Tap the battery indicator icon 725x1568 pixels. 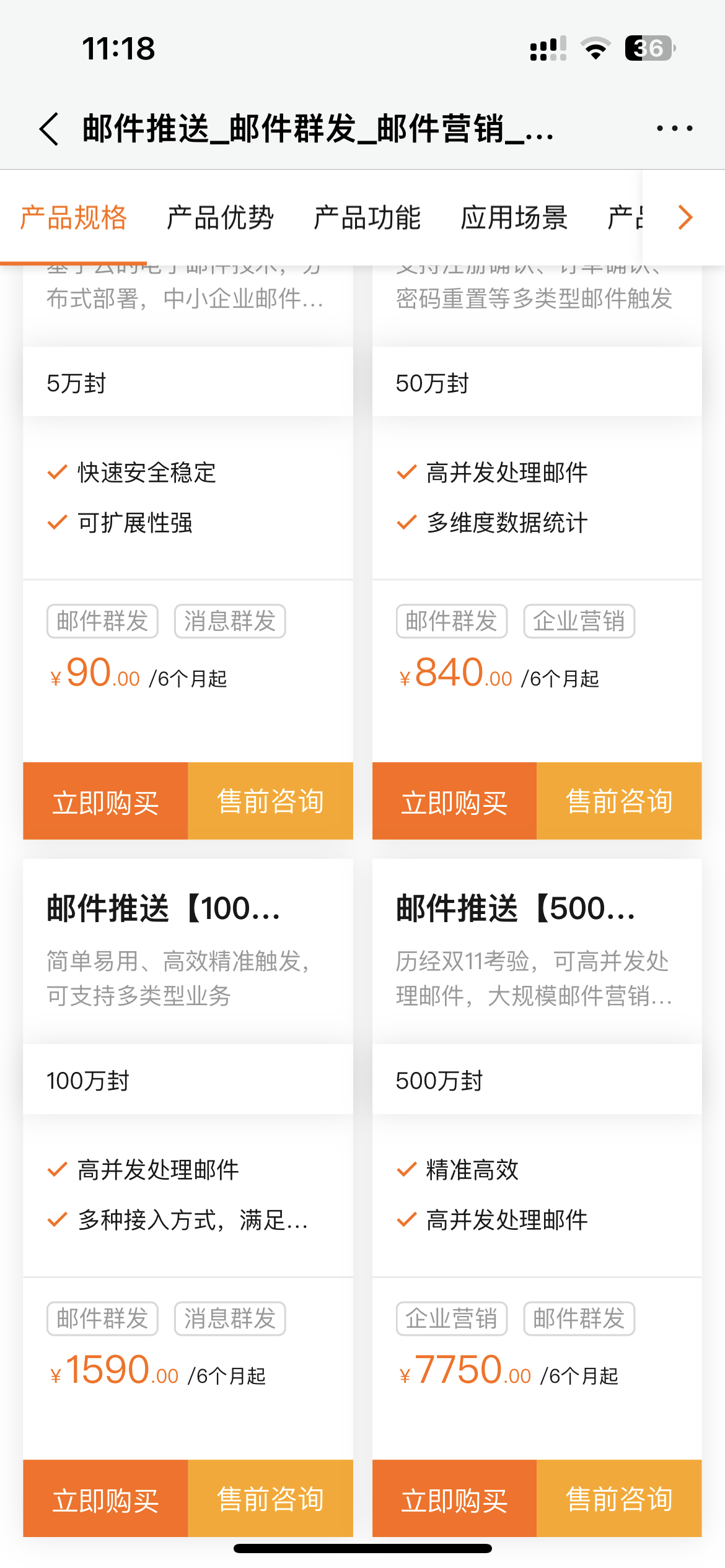tap(649, 48)
